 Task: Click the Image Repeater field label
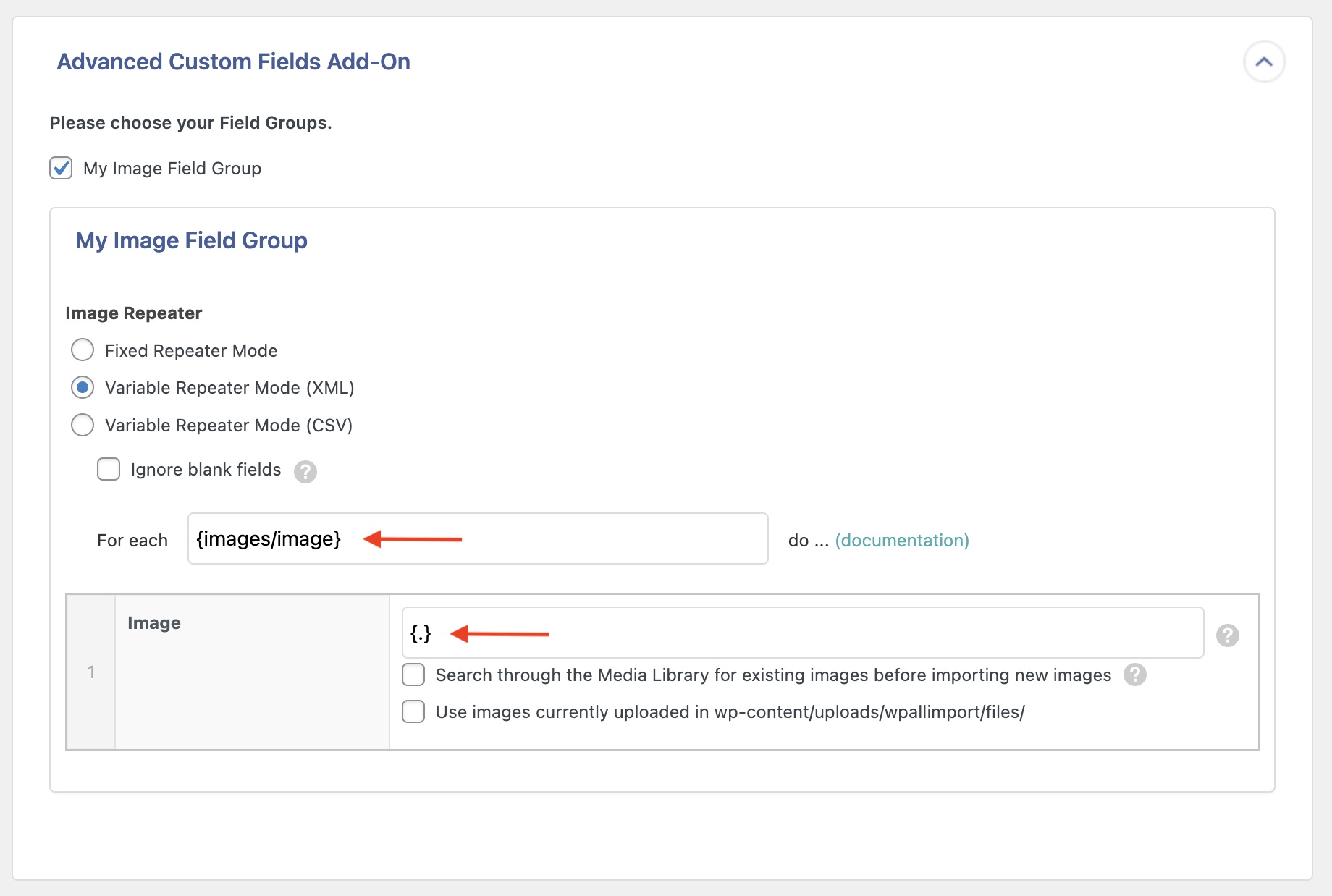pyautogui.click(x=133, y=313)
